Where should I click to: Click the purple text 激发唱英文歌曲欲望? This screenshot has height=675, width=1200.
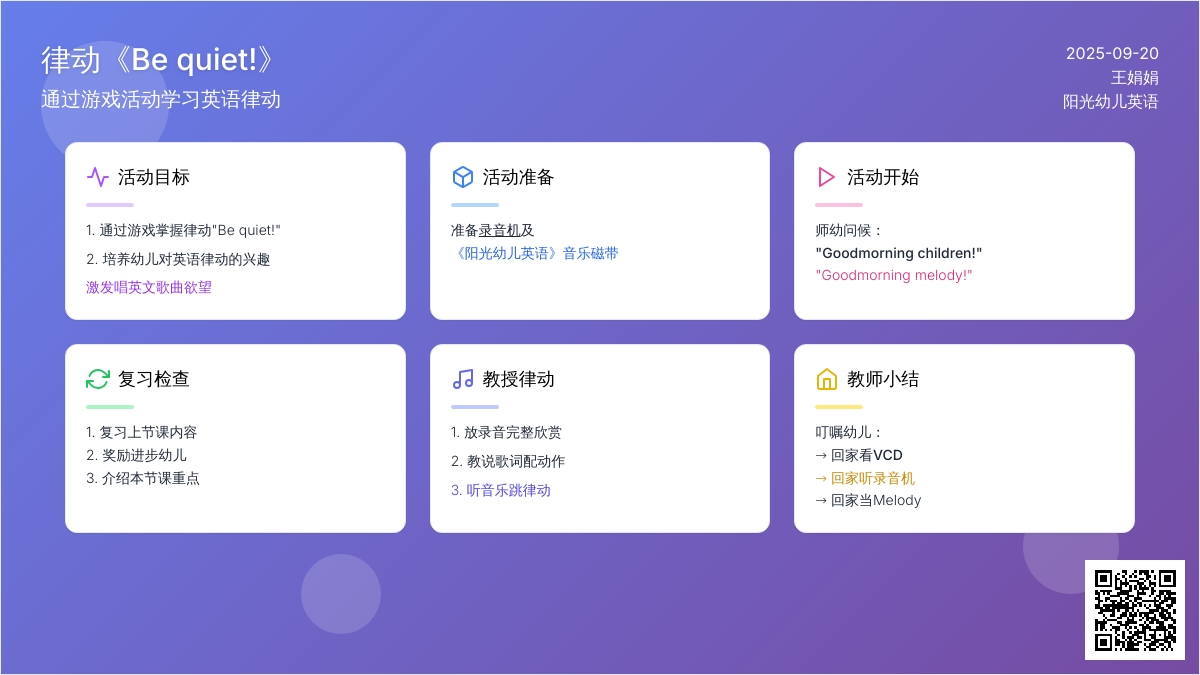click(x=149, y=287)
